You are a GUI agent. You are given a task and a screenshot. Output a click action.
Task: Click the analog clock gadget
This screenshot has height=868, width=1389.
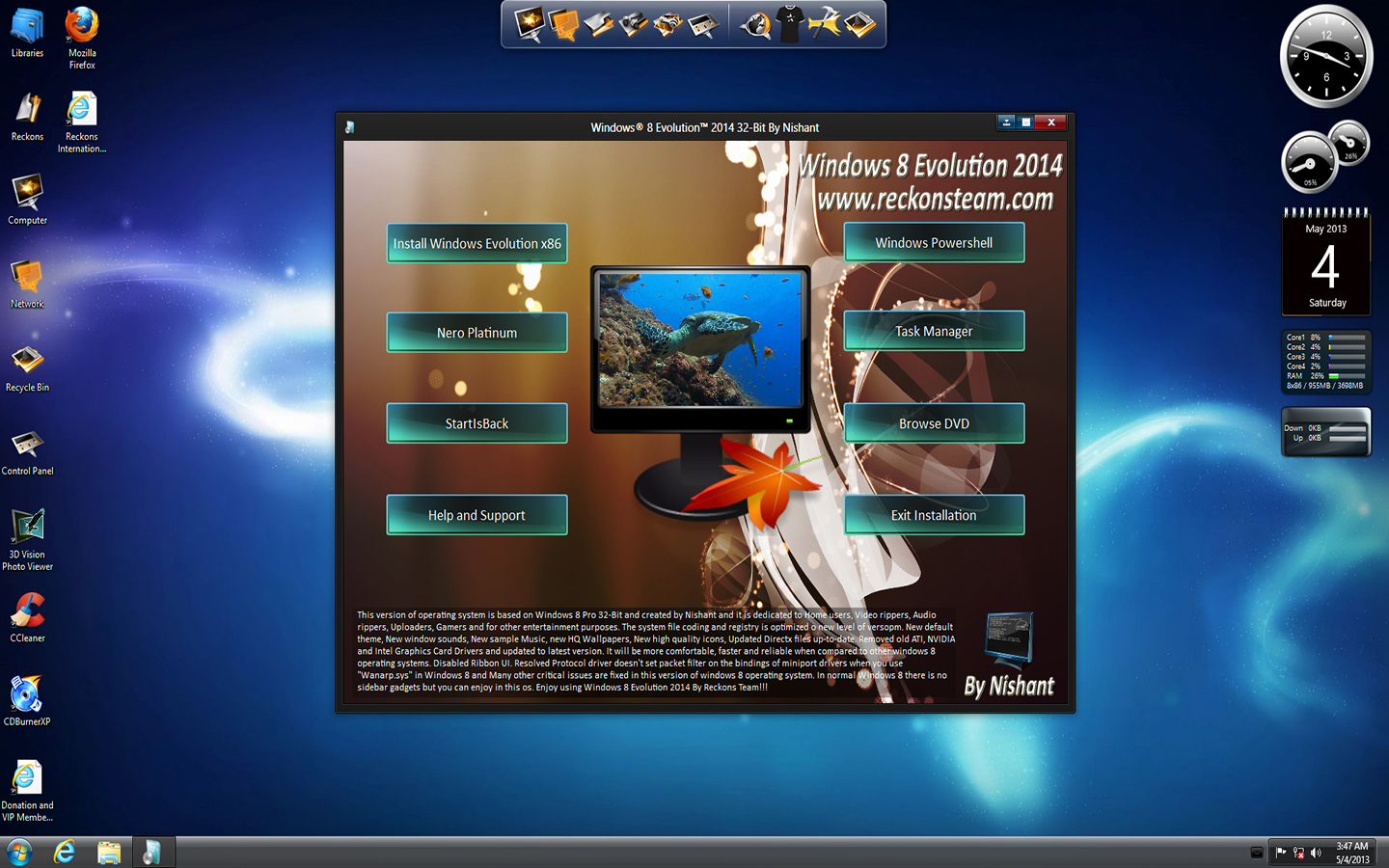coord(1326,56)
